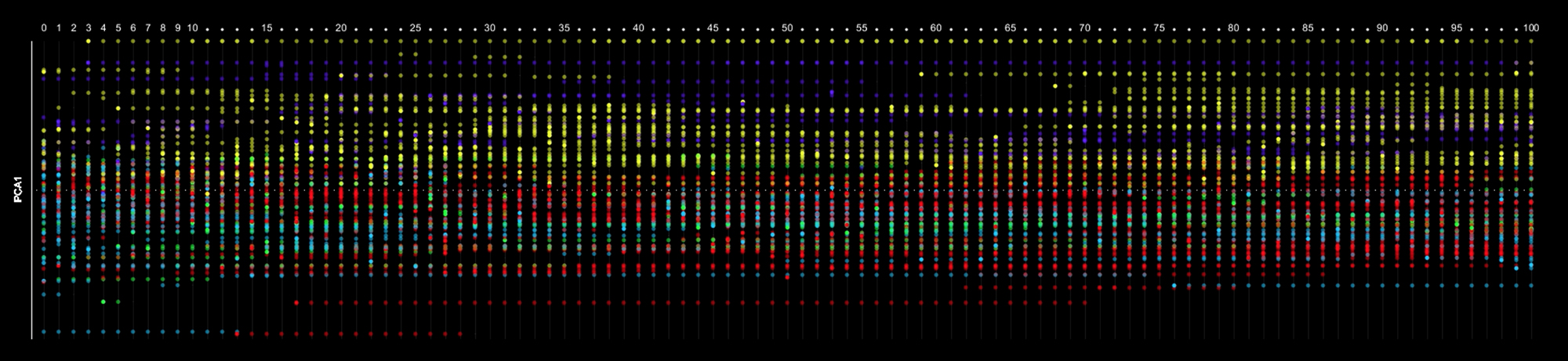
Task: Click the column label 65
Action: pyautogui.click(x=1010, y=28)
